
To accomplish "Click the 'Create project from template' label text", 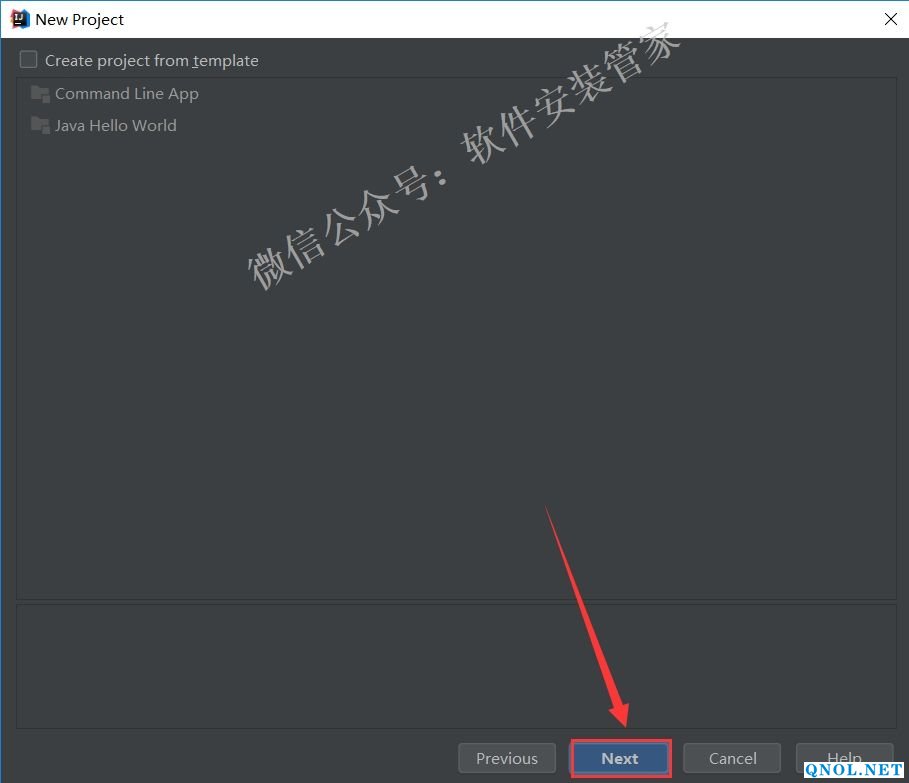I will (151, 61).
